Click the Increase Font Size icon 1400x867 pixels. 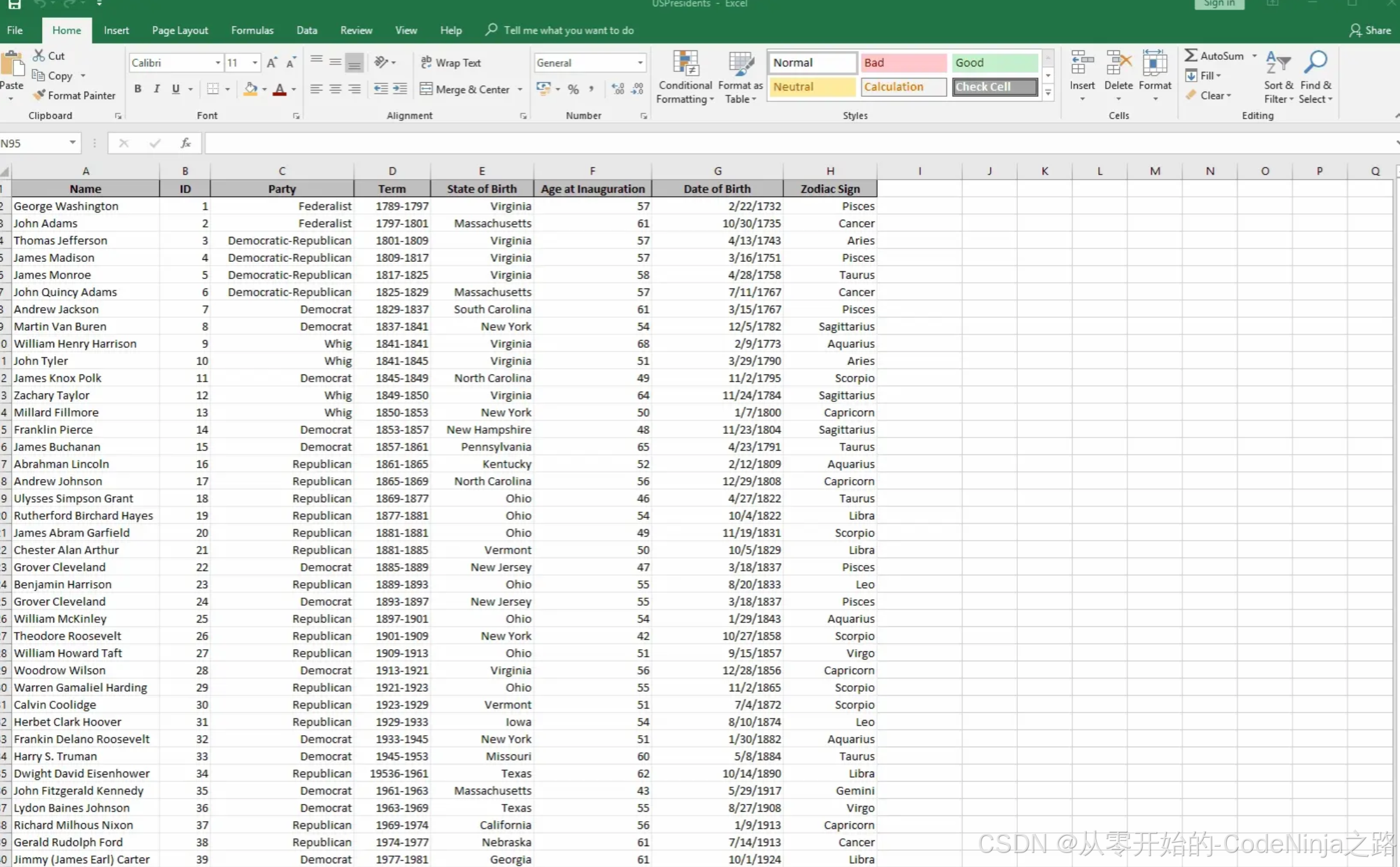(272, 62)
